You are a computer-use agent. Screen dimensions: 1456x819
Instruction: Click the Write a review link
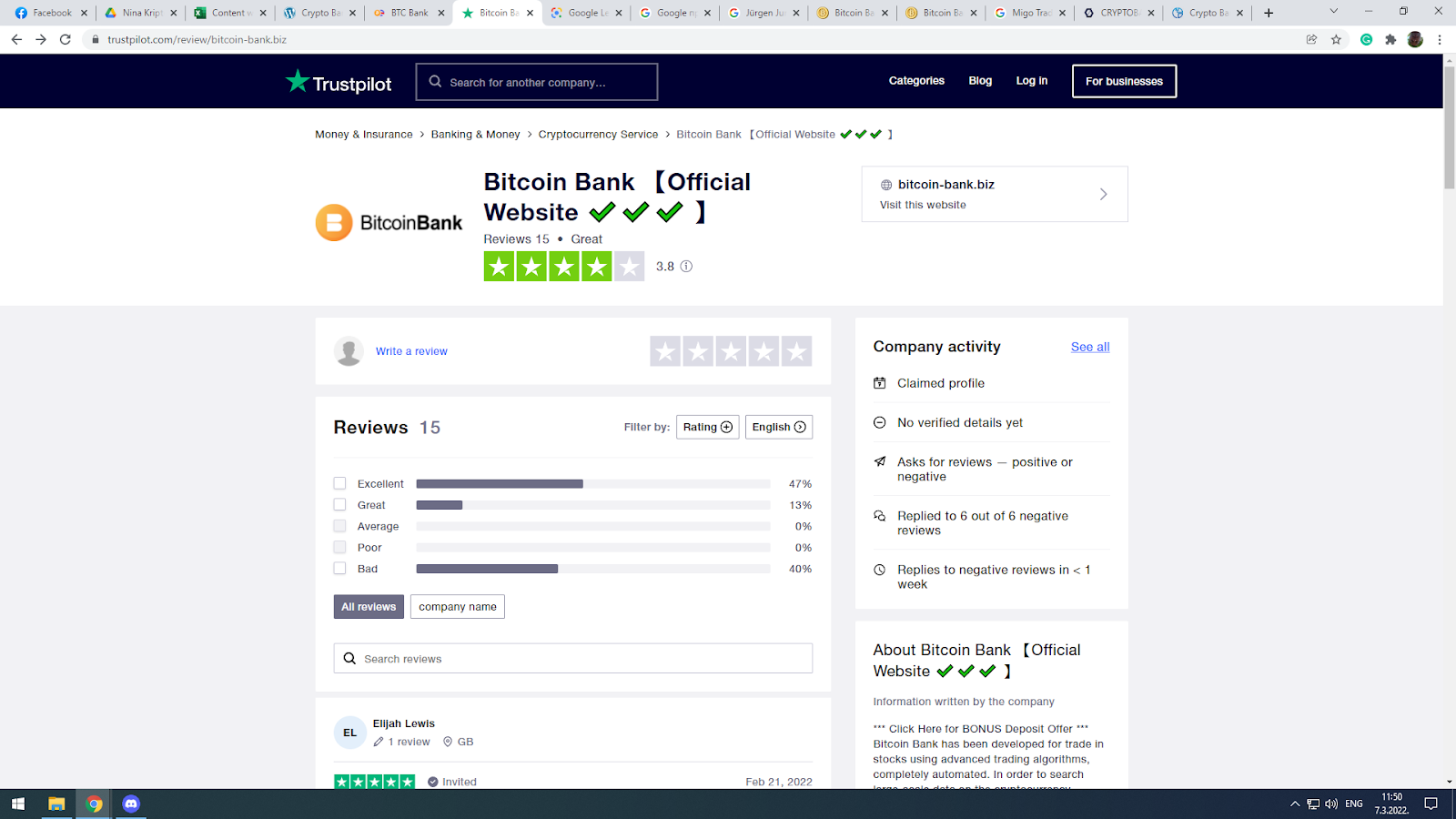click(x=411, y=351)
